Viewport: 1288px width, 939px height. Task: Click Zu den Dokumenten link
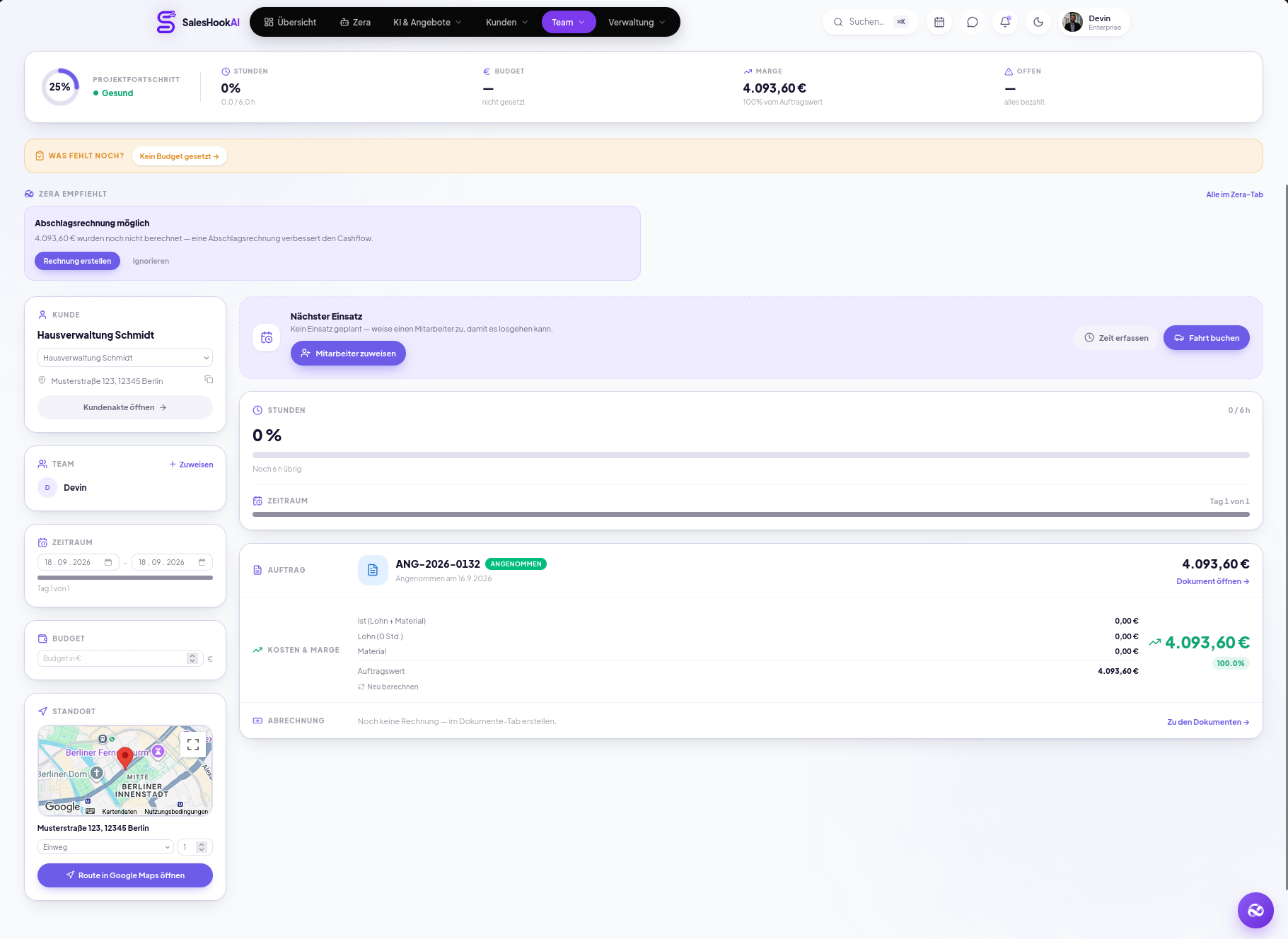click(x=1208, y=722)
